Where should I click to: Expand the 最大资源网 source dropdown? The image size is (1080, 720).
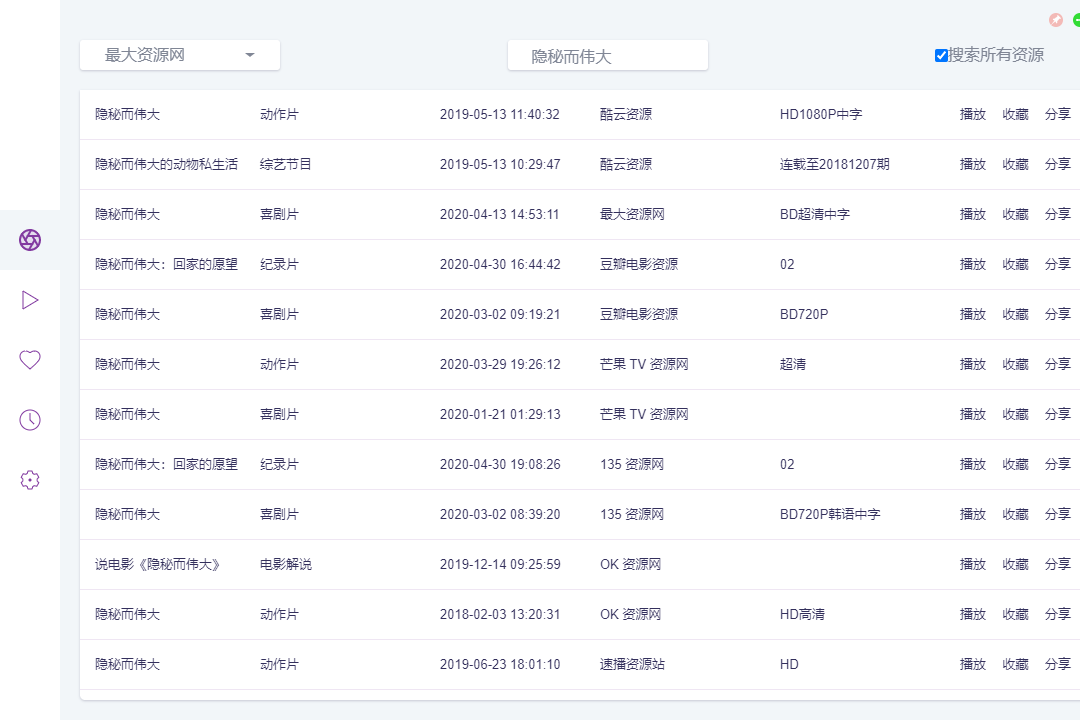click(180, 55)
